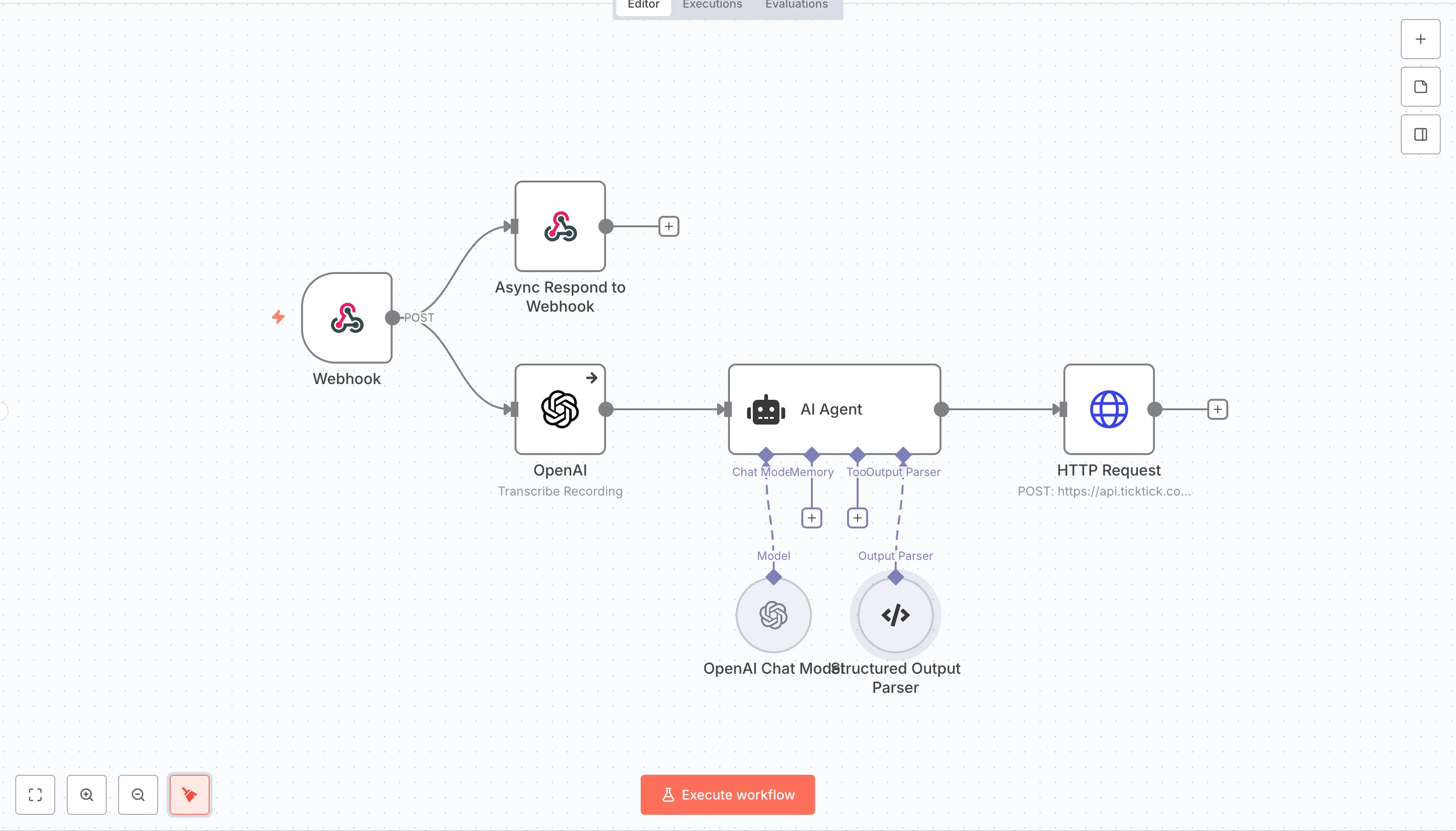Open the AI Agent node
Screen dimensions: 1456x831
[834, 409]
